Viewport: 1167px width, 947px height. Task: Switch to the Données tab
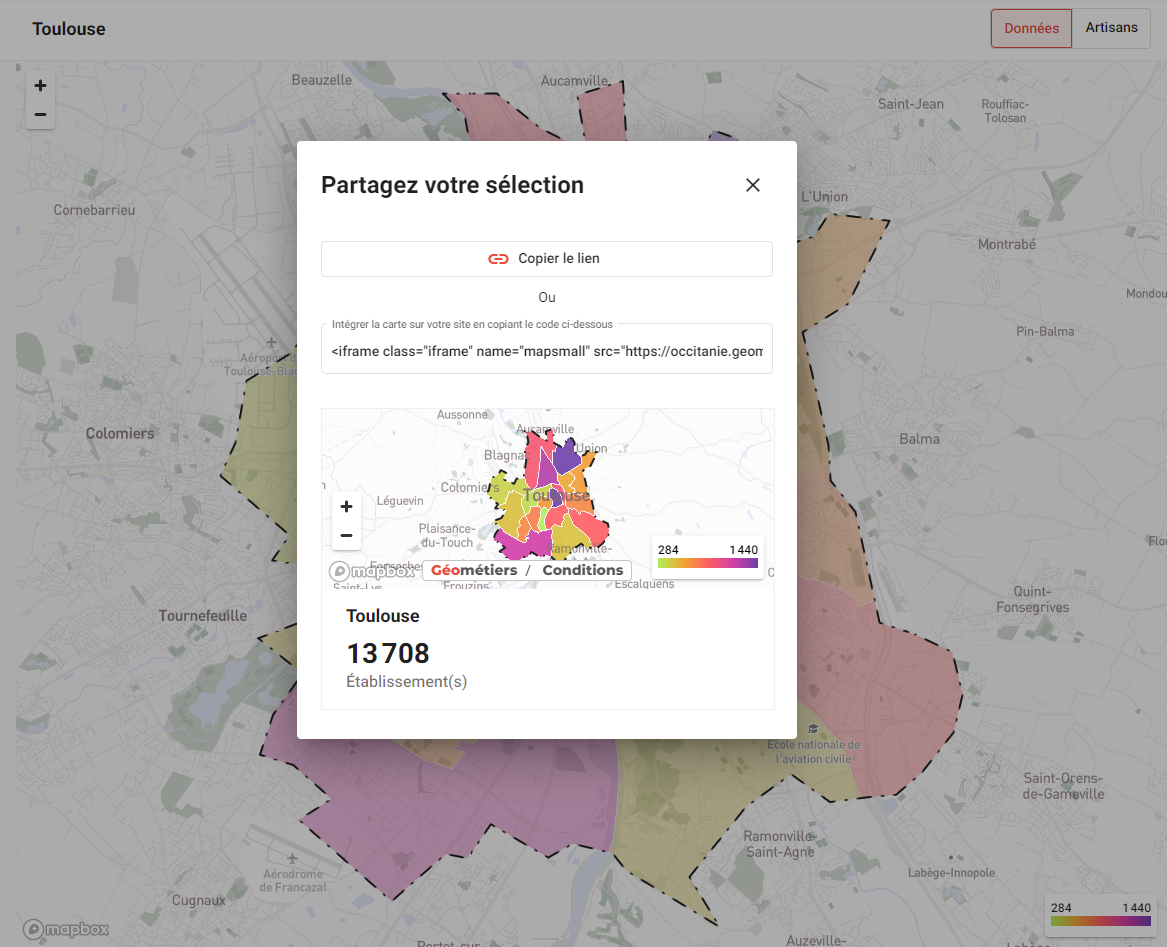point(1031,28)
